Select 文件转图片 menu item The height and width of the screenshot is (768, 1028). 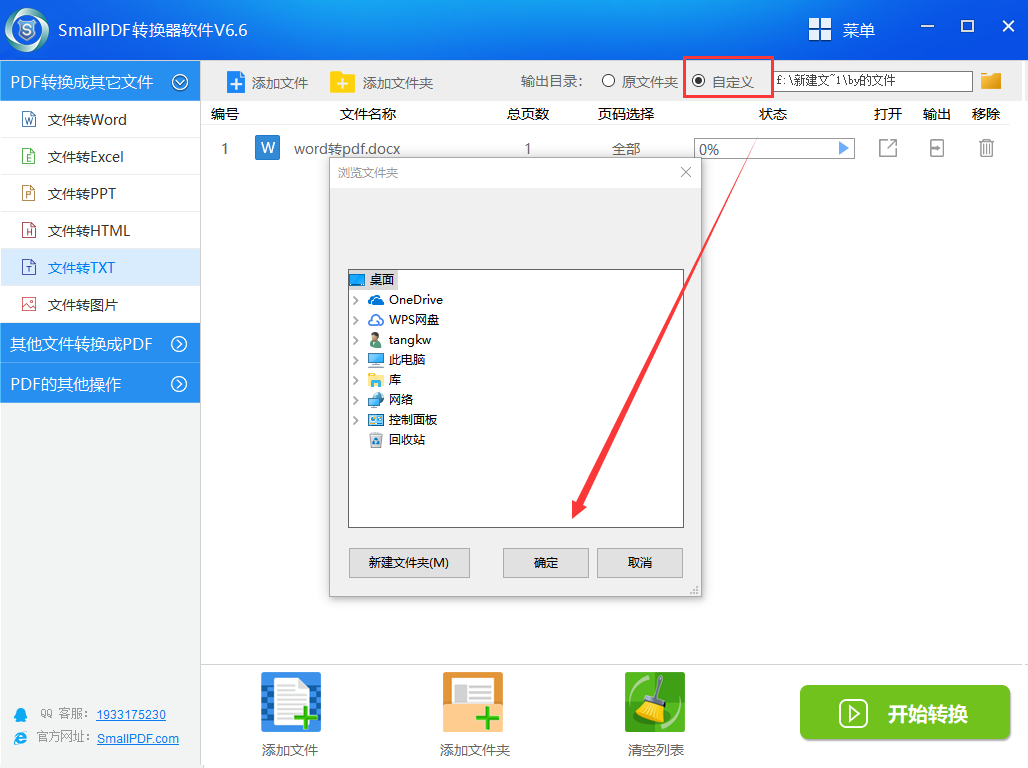pos(100,304)
